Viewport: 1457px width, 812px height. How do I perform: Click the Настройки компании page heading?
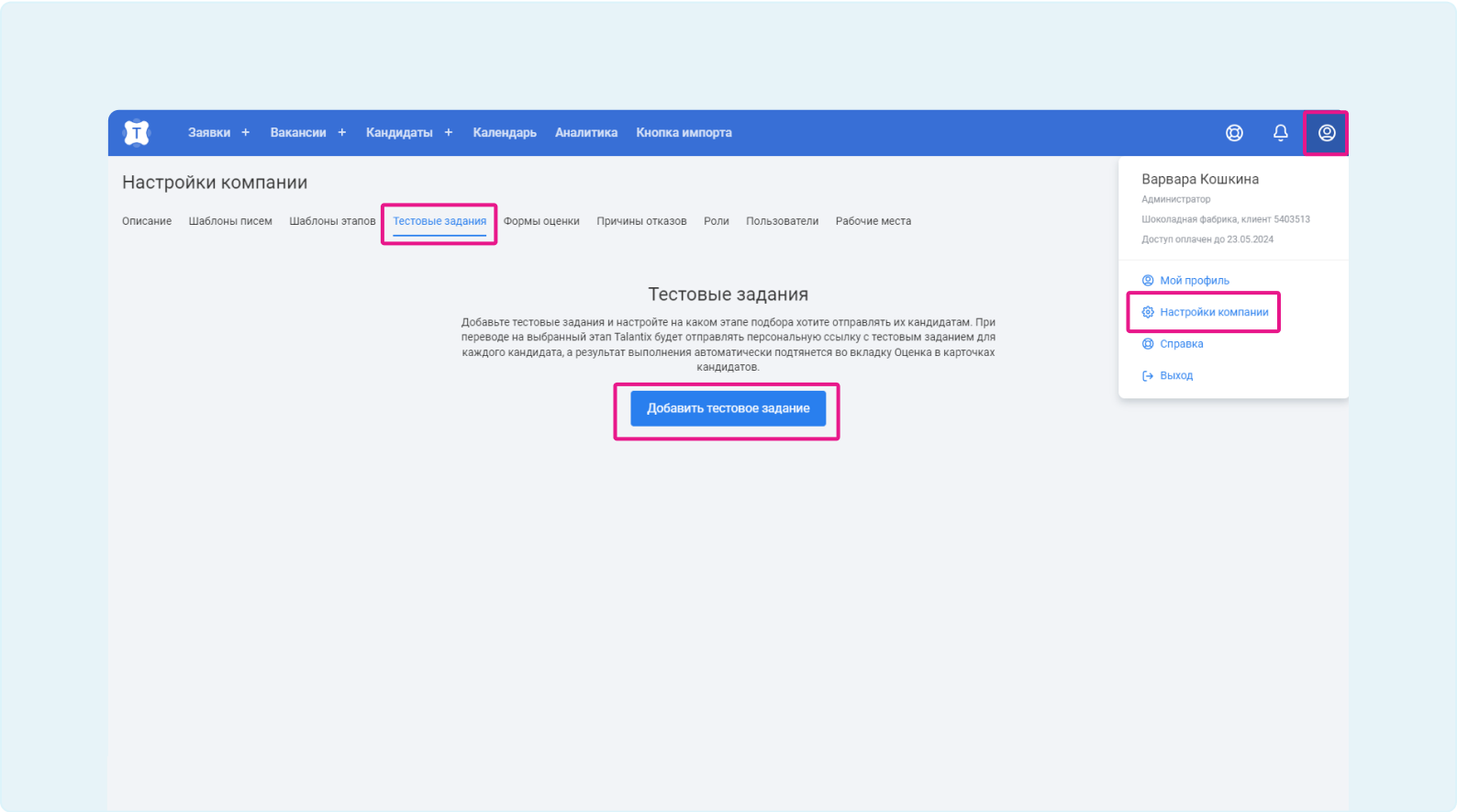pyautogui.click(x=215, y=183)
